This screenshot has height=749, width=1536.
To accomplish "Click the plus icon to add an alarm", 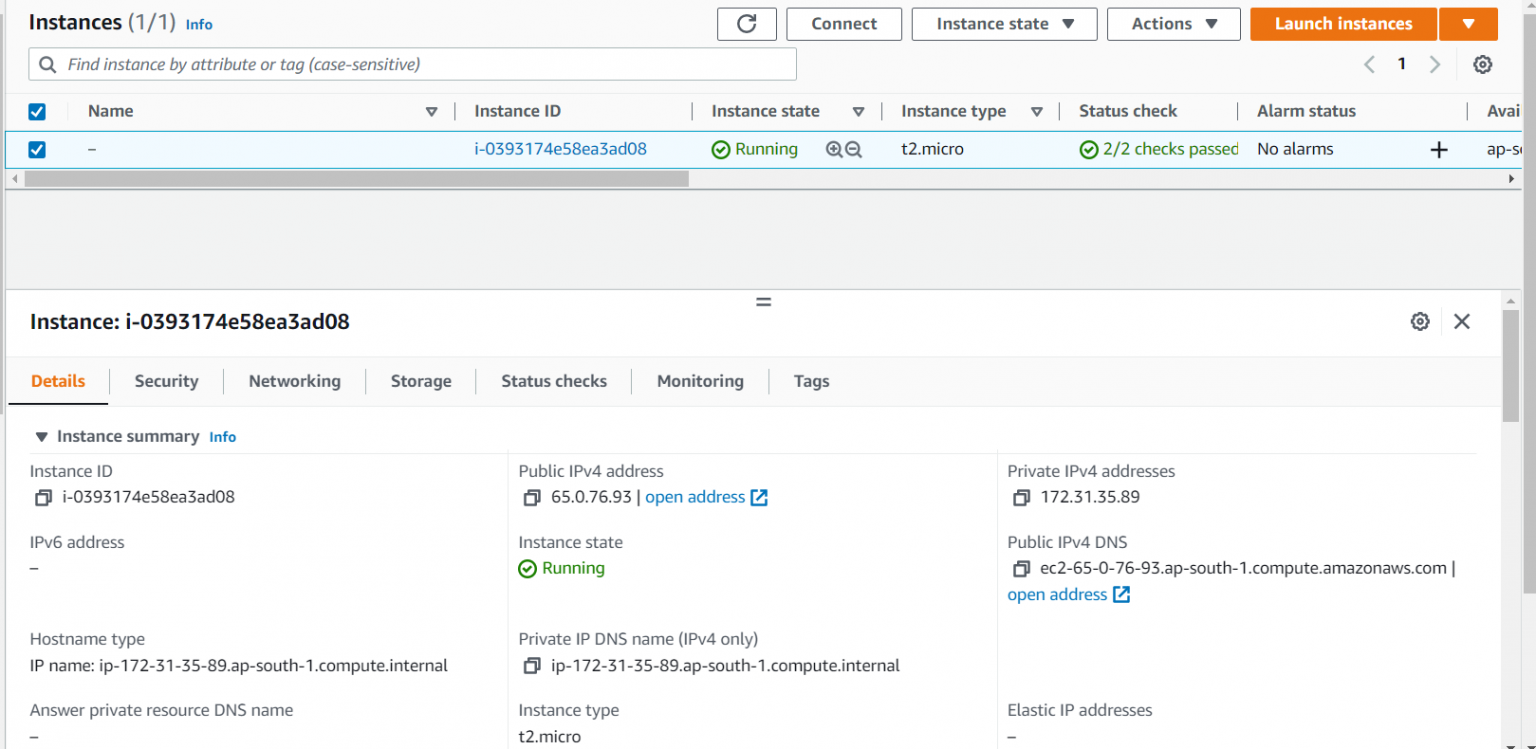I will [x=1438, y=149].
